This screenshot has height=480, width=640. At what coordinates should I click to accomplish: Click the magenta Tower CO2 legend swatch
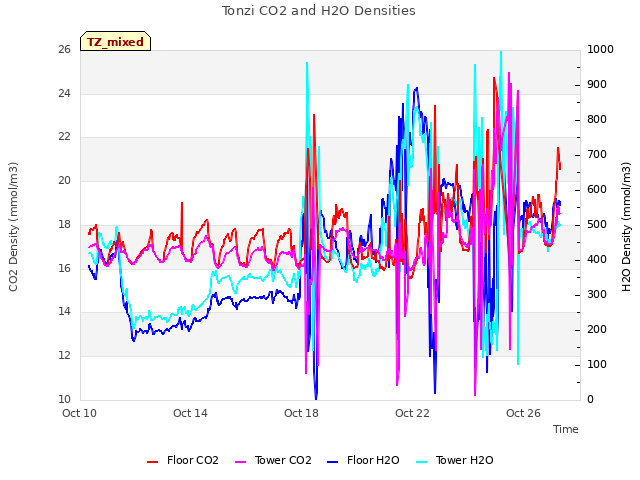[241, 462]
